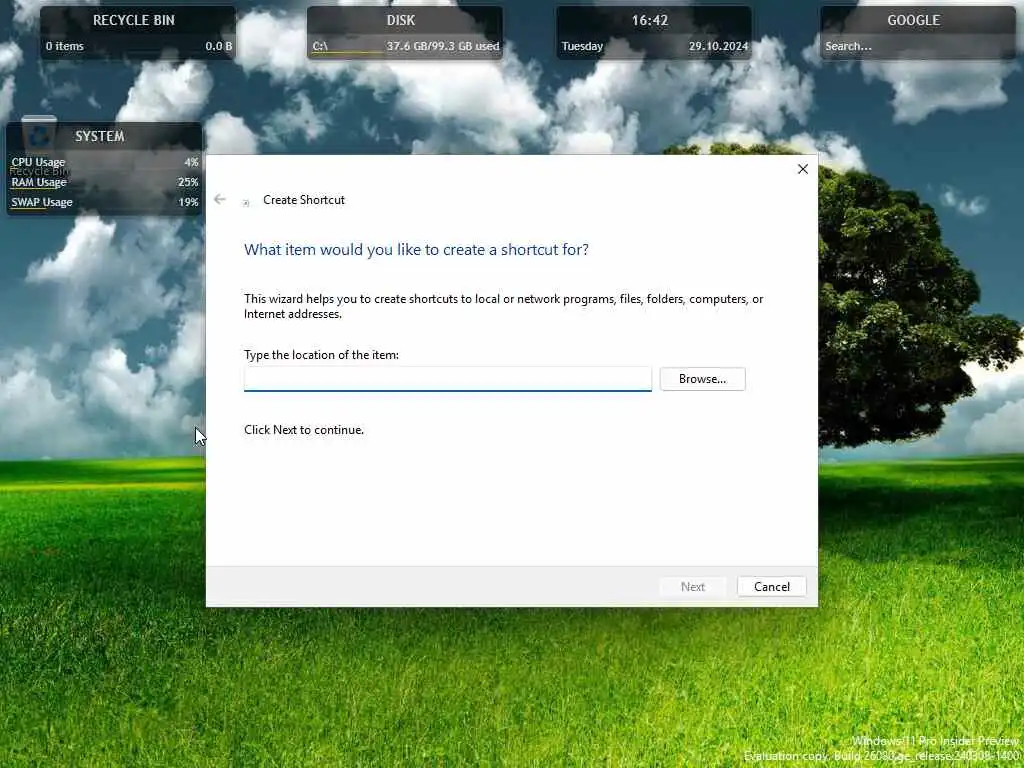Click the GOOGLE widget title
The width and height of the screenshot is (1024, 768).
tap(914, 20)
